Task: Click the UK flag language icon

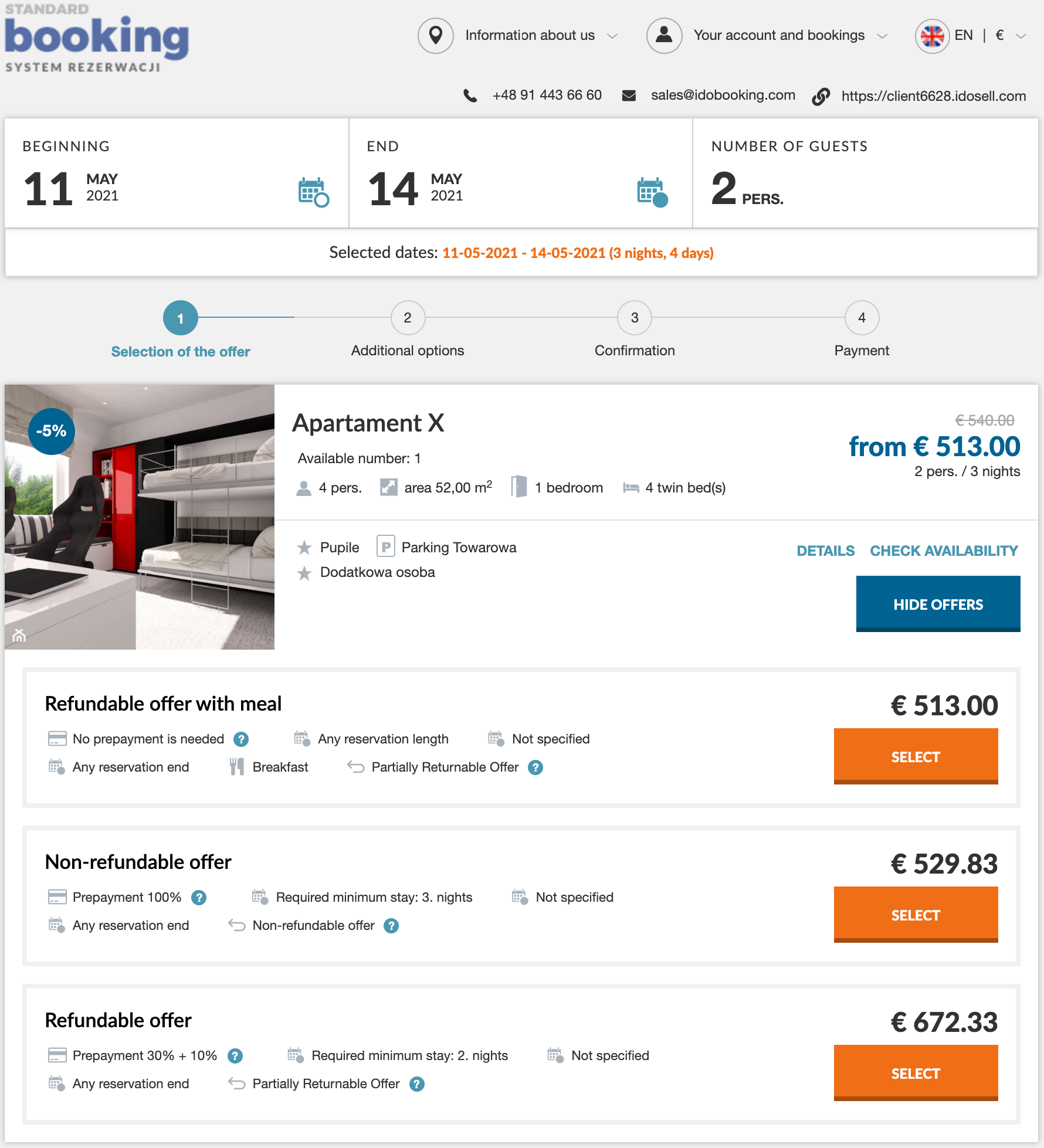Action: pyautogui.click(x=932, y=36)
